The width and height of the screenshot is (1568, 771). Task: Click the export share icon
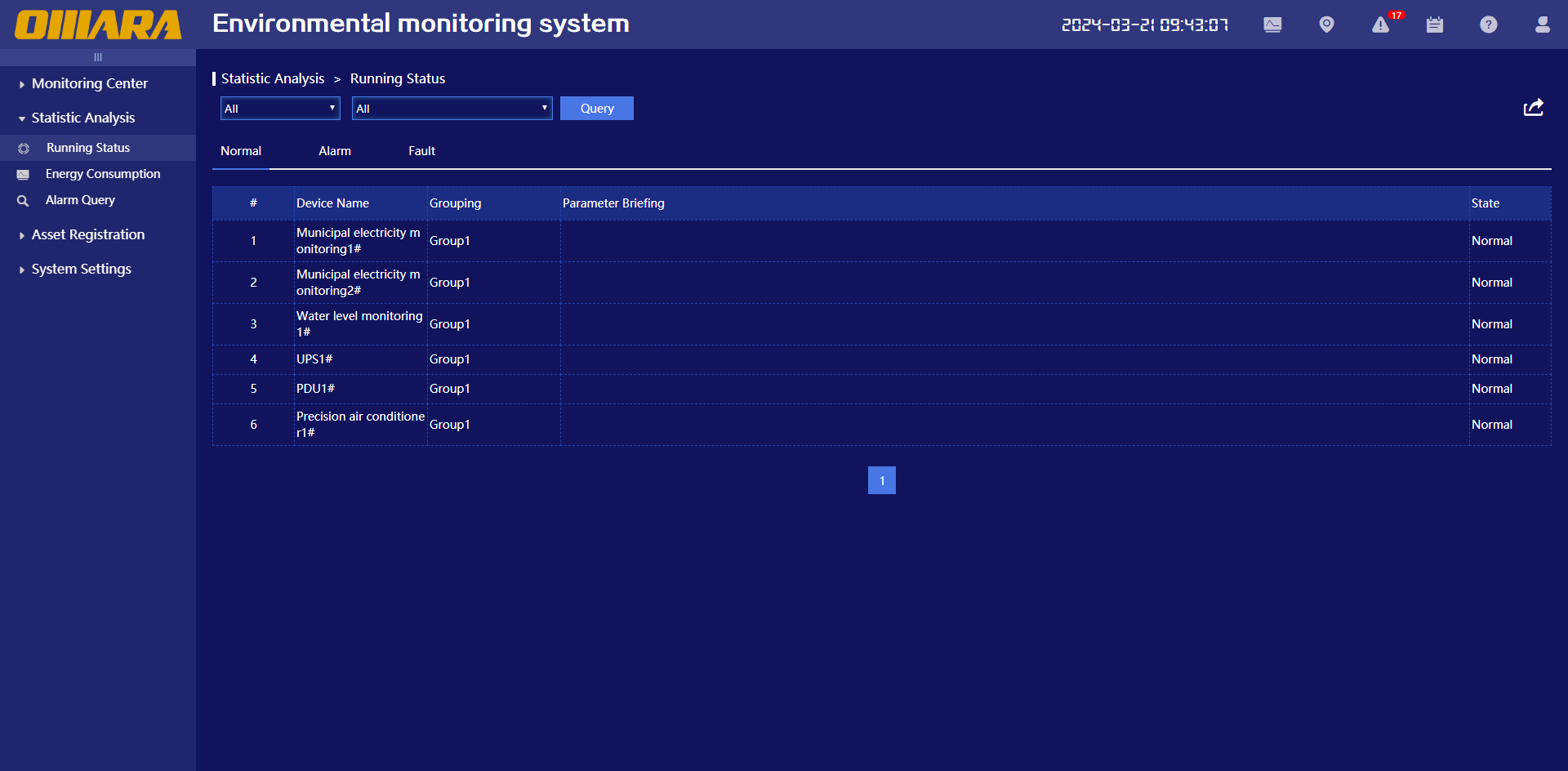[1533, 108]
